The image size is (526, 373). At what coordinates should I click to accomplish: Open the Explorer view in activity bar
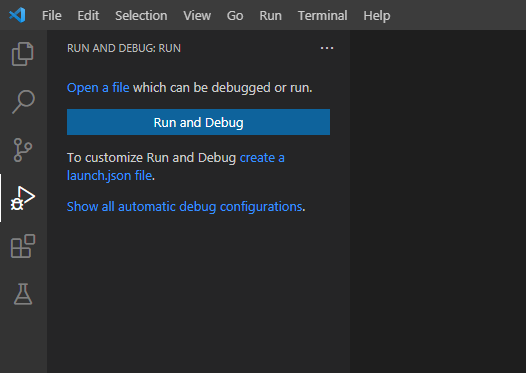(x=23, y=54)
